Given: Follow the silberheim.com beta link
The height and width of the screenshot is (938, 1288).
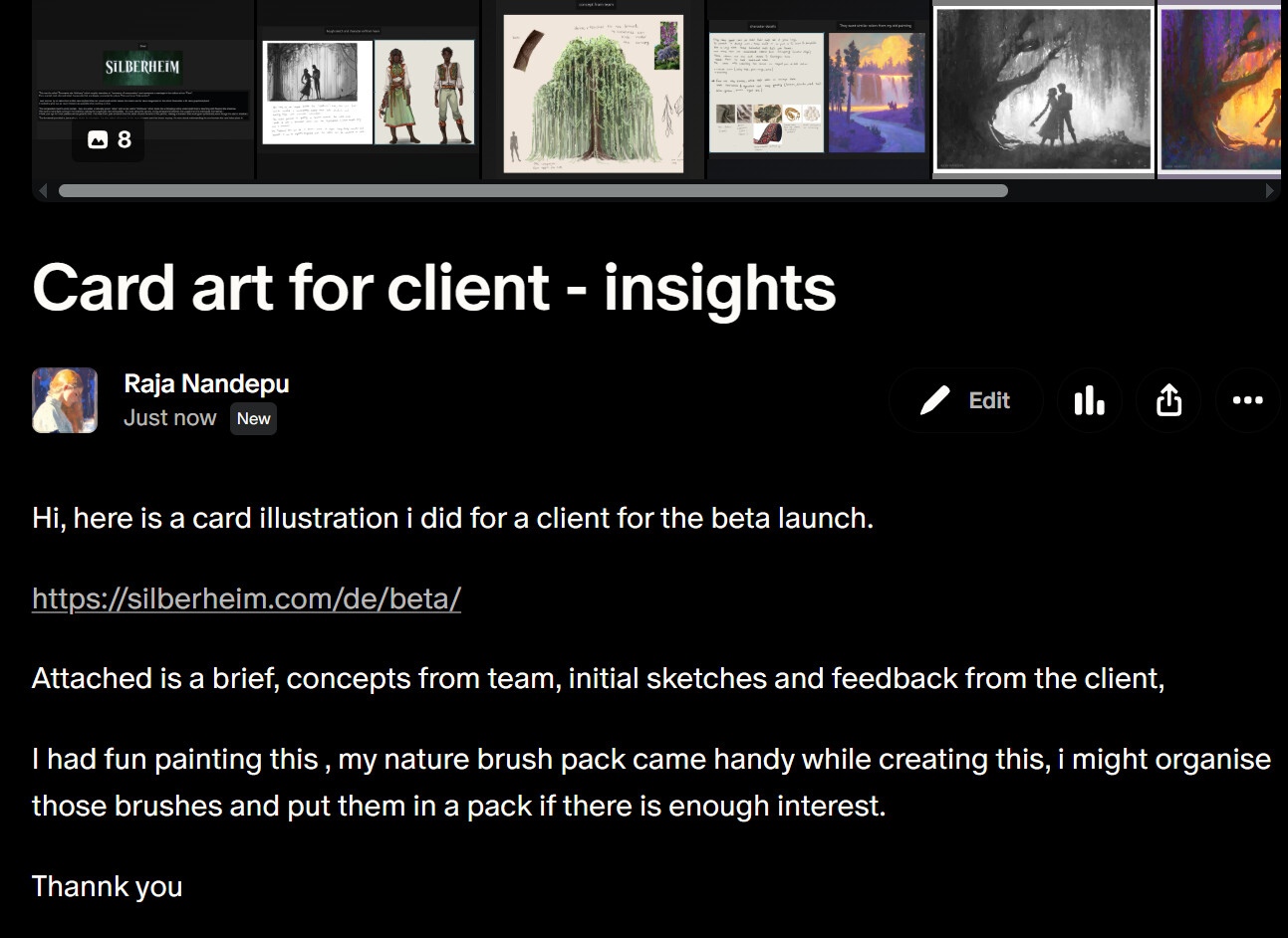Looking at the screenshot, I should click(246, 598).
